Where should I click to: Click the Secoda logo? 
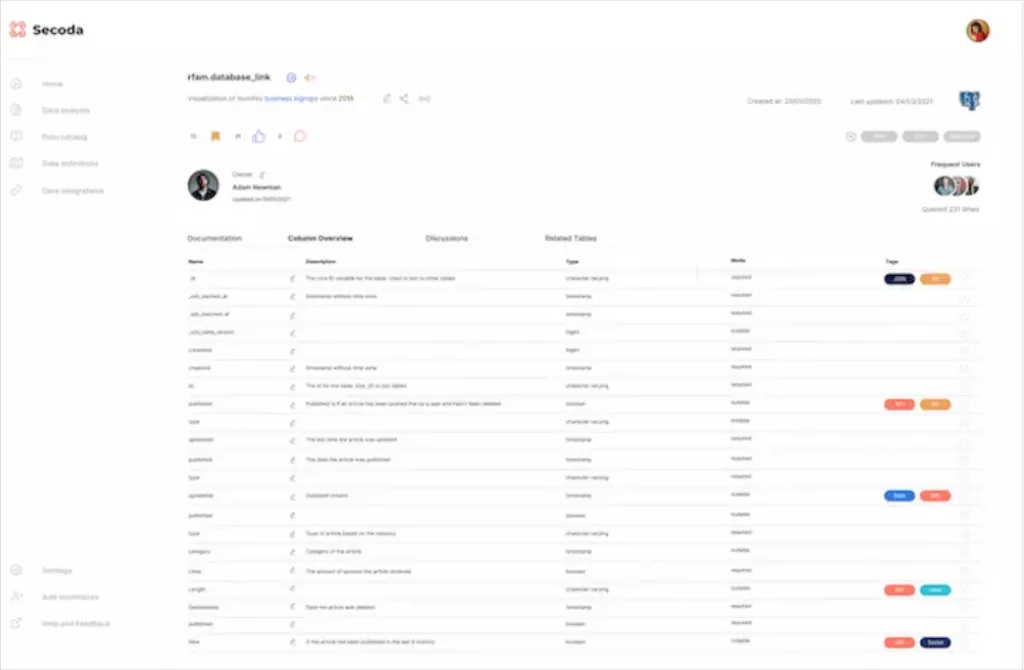pyautogui.click(x=46, y=29)
